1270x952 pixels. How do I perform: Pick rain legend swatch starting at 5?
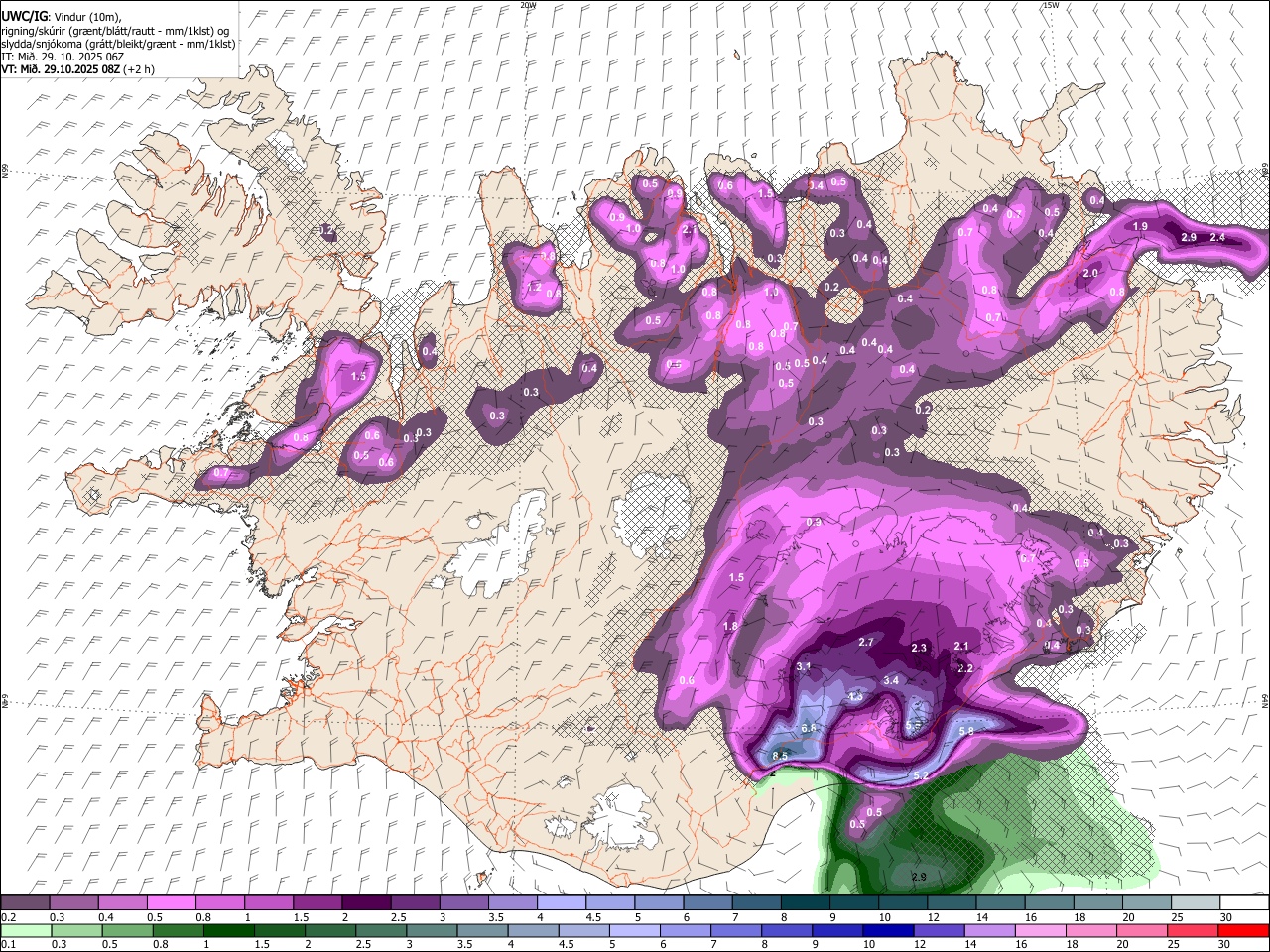(x=635, y=930)
